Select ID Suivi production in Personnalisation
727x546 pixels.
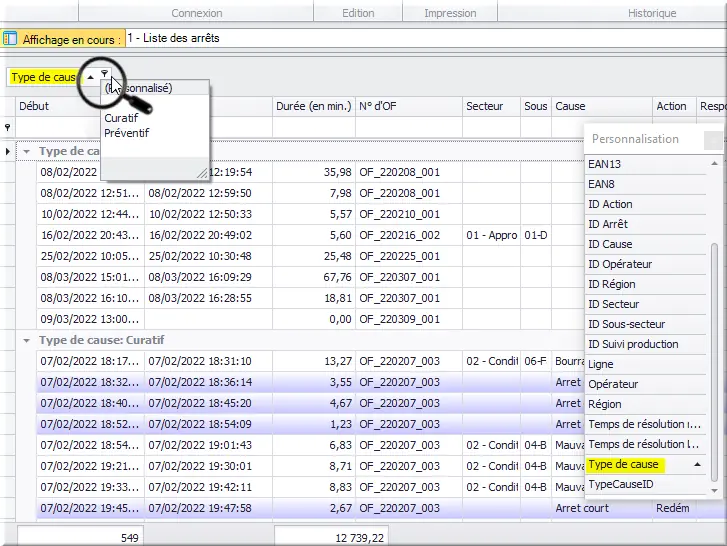pyautogui.click(x=645, y=344)
